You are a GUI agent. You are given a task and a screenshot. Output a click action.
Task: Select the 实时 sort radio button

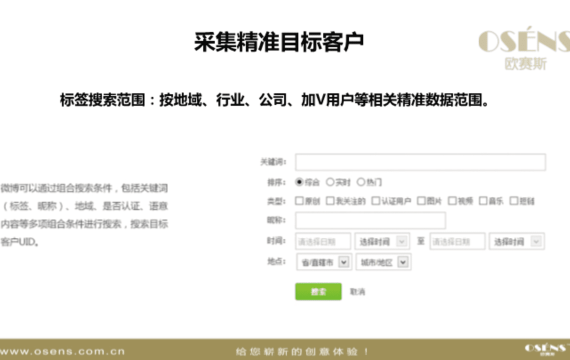point(330,182)
